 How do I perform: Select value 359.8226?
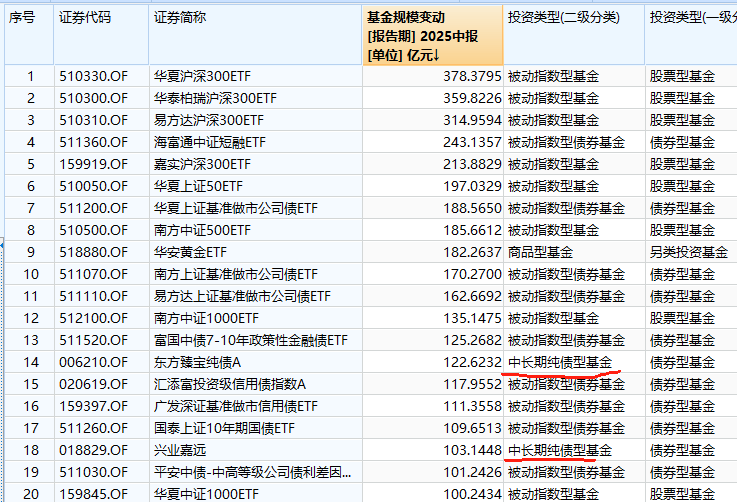click(472, 98)
